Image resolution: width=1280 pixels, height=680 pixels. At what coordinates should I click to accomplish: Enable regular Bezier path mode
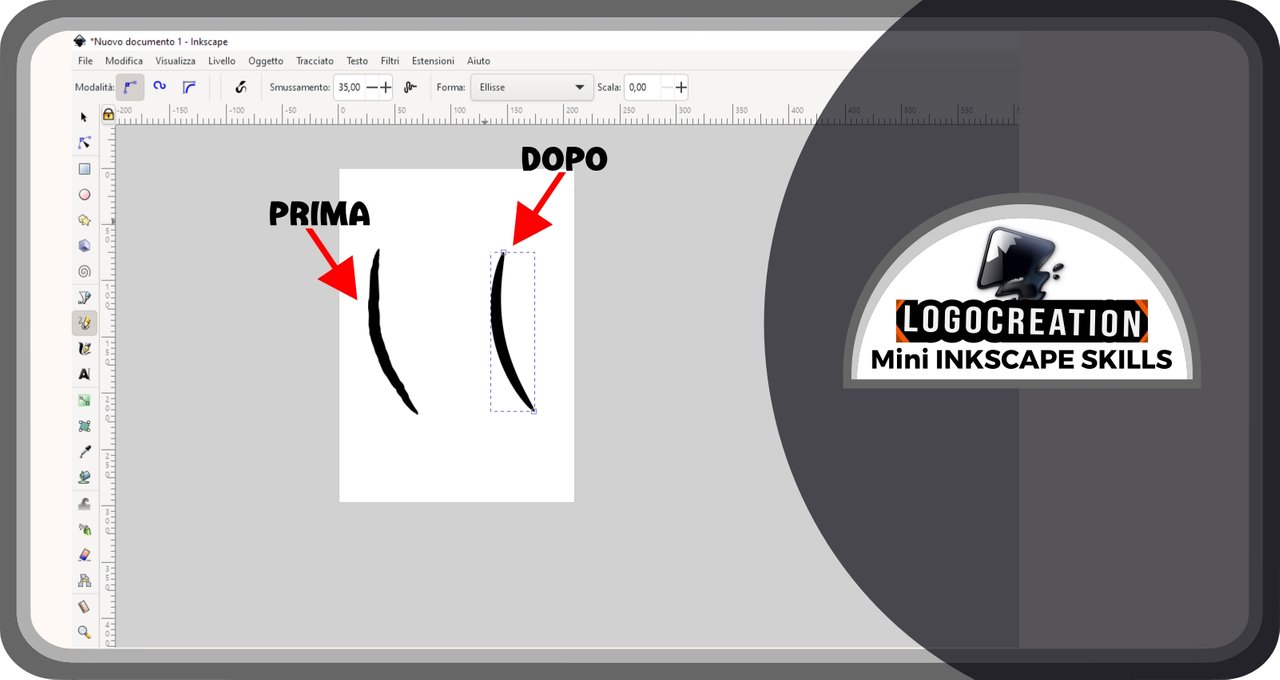coord(131,87)
